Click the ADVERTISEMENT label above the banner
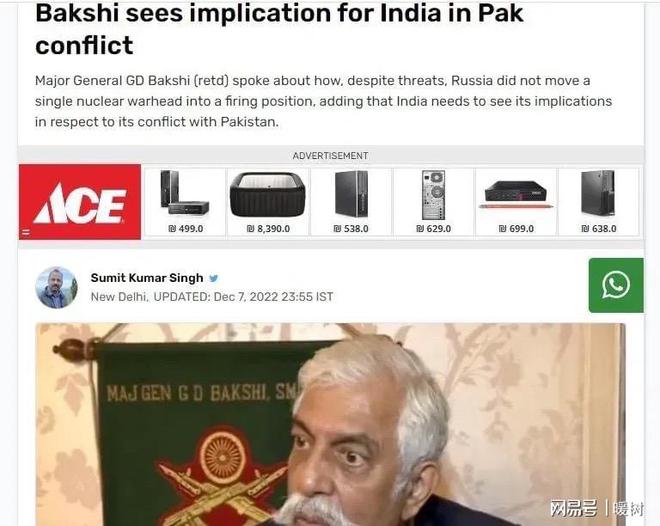This screenshot has width=660, height=526. 330,156
